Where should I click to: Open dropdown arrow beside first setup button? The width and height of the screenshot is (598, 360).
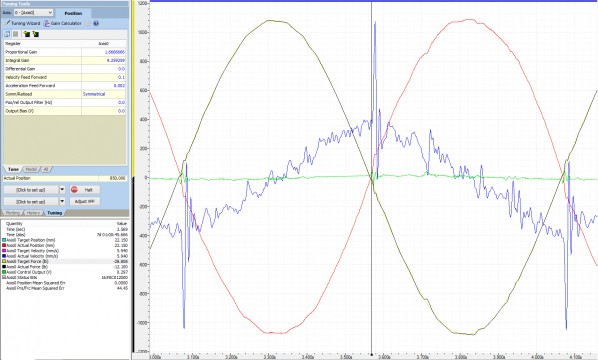[62, 190]
